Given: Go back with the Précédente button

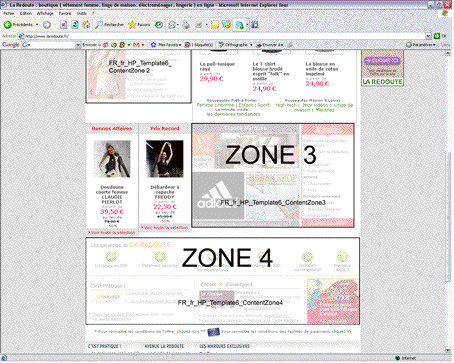Looking at the screenshot, I should (19, 25).
